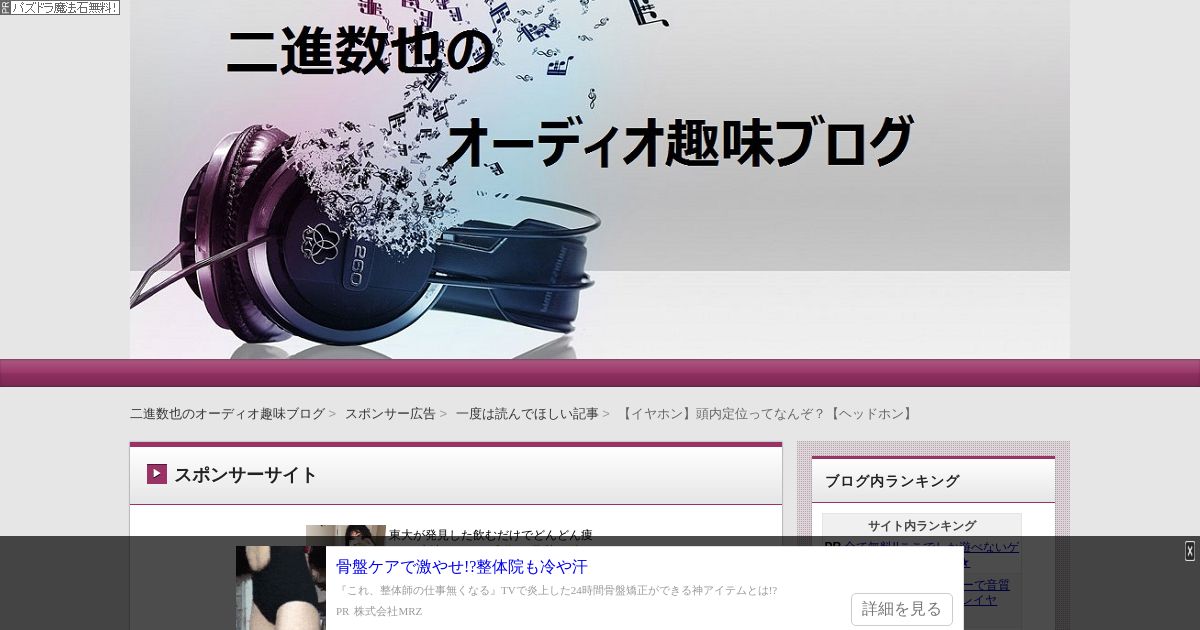Click the サイト内ランキング table header
The height and width of the screenshot is (630, 1200).
(x=922, y=525)
